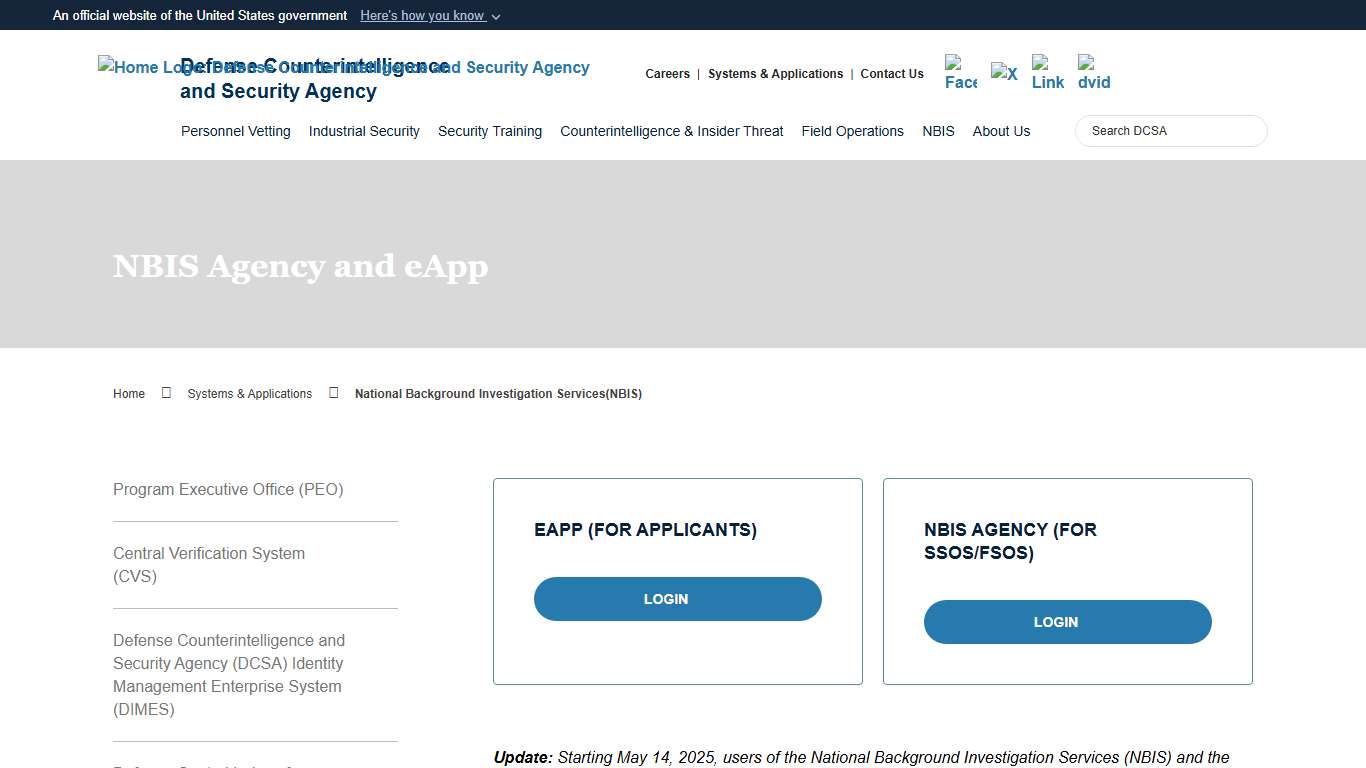The height and width of the screenshot is (768, 1366).
Task: Click the Search DCSA input field
Action: (x=1170, y=131)
